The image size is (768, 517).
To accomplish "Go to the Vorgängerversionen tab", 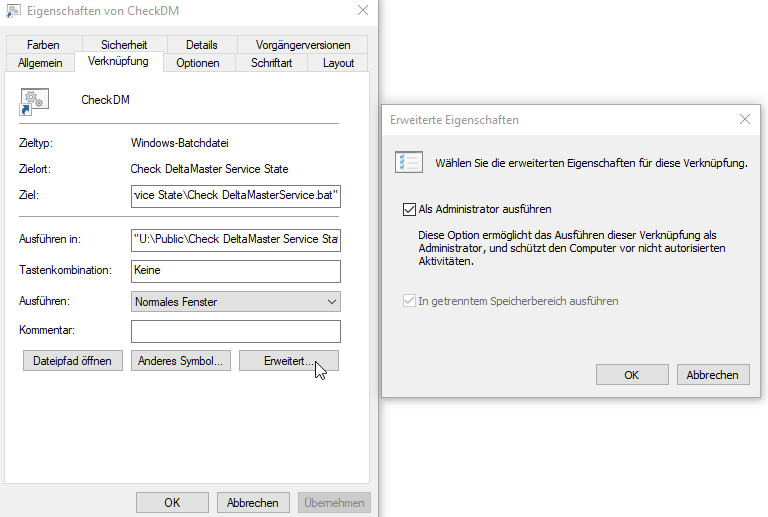I will (x=302, y=45).
